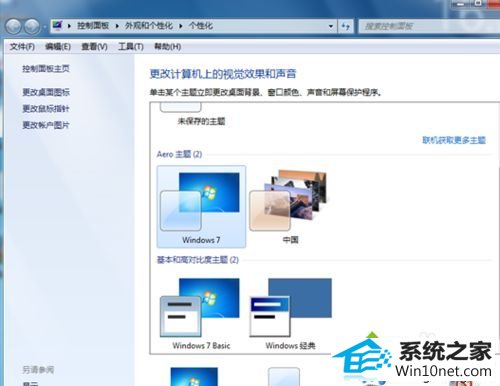The height and width of the screenshot is (386, 500).
Task: Apply the Windows 经典 classic theme
Action: [x=290, y=313]
